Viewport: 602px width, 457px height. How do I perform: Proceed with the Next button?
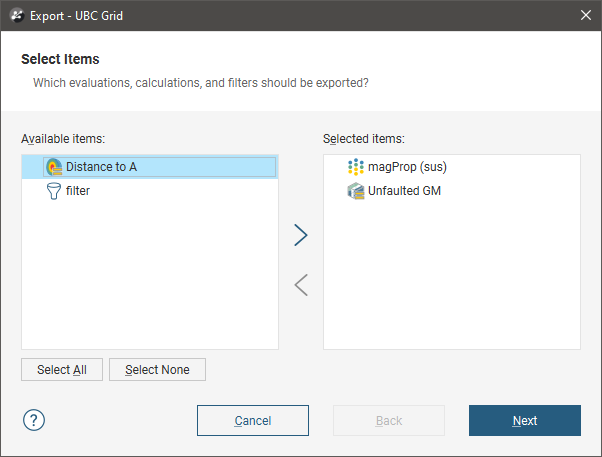tap(525, 421)
